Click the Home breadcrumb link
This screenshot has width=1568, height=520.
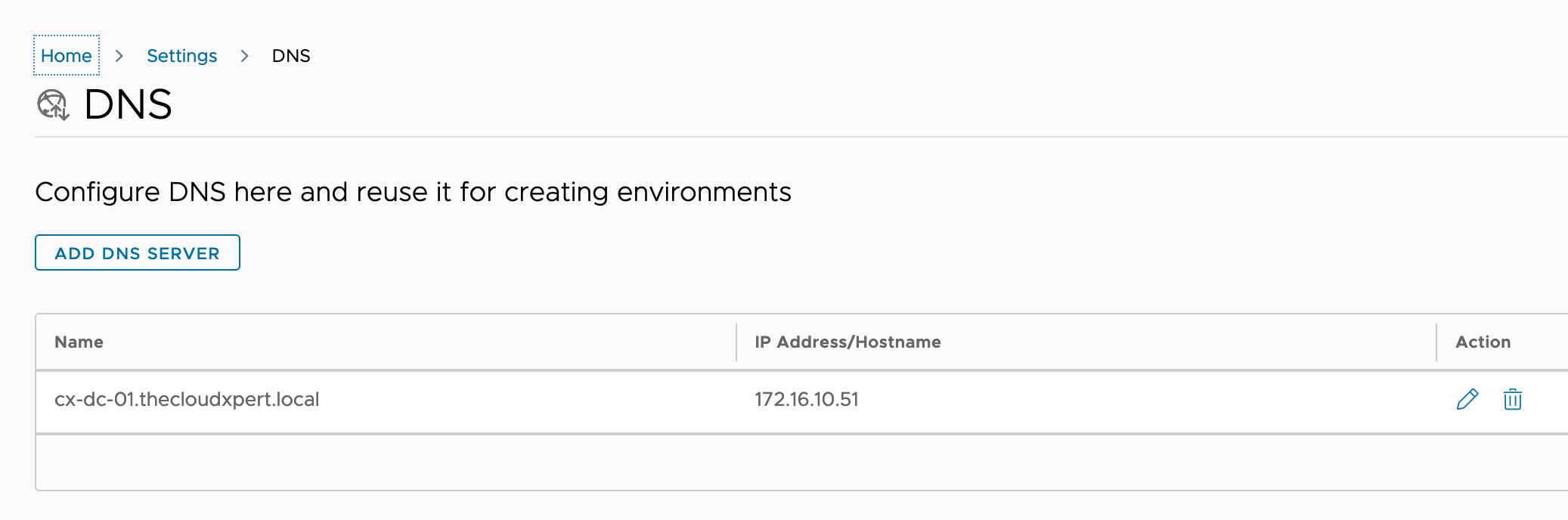(x=66, y=56)
